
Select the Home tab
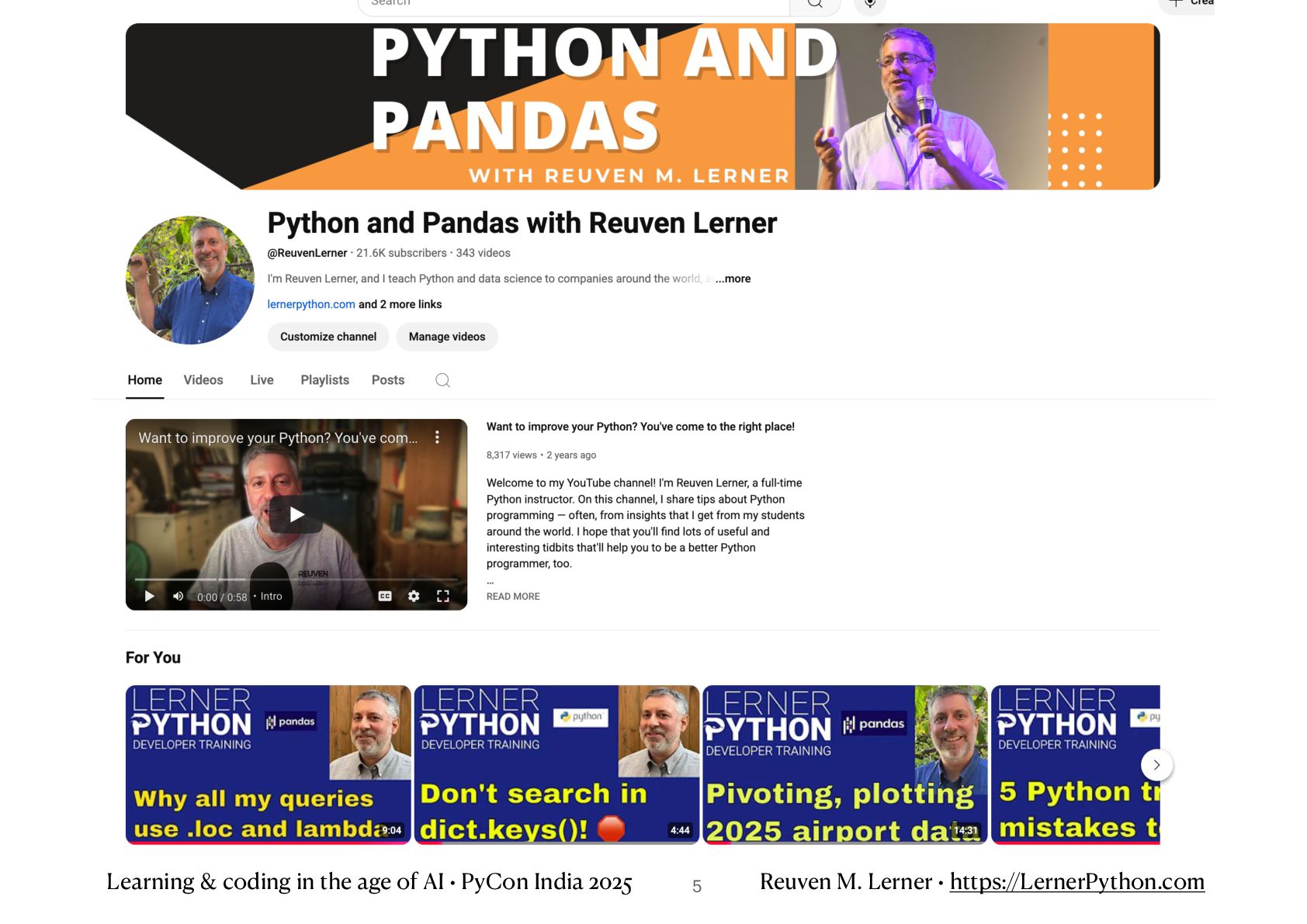coord(145,380)
